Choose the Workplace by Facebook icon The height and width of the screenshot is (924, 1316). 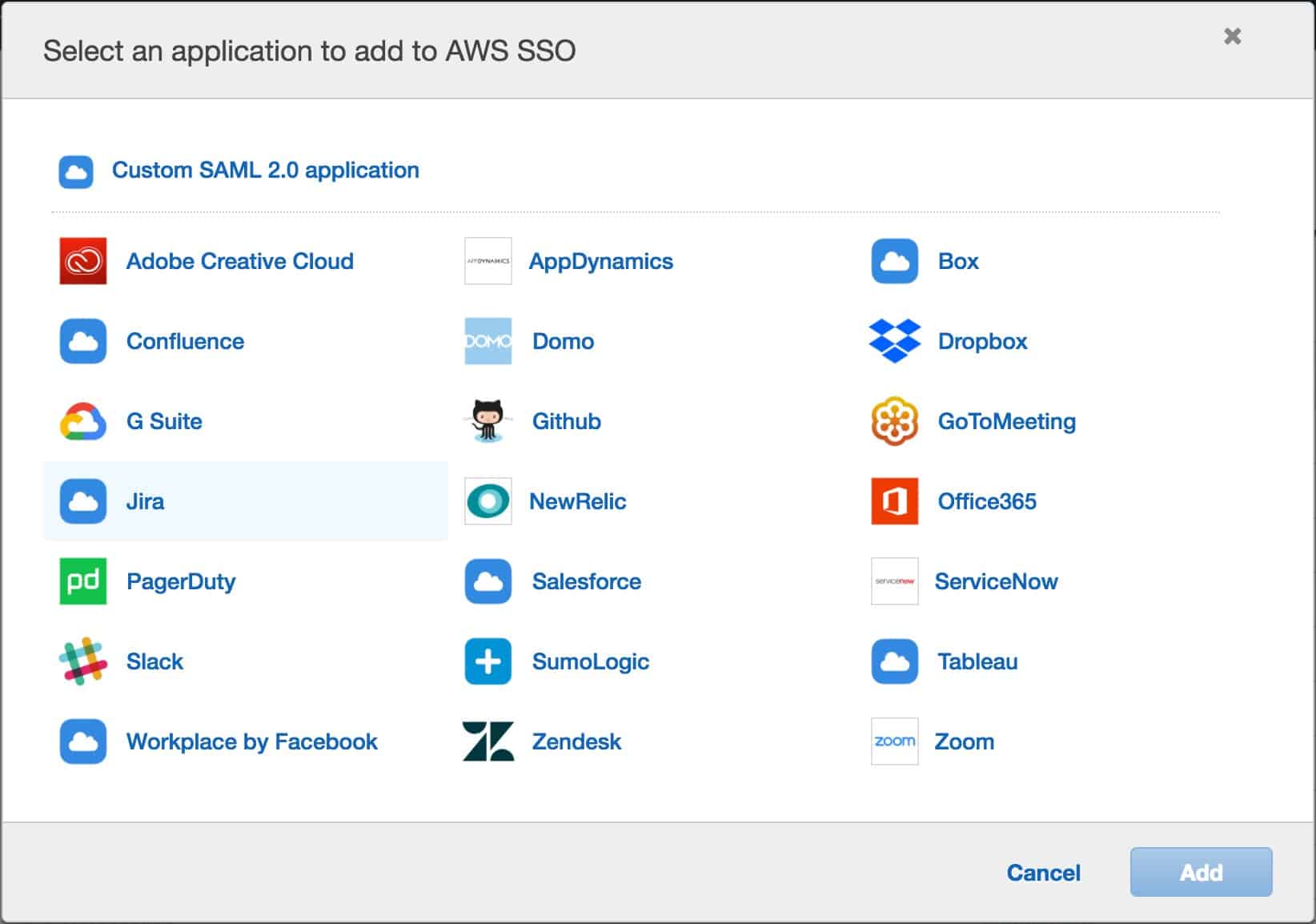point(83,741)
